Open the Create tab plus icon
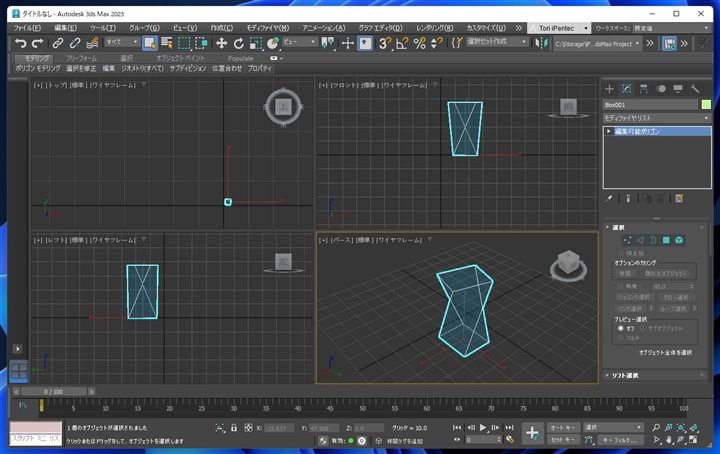The width and height of the screenshot is (720, 454). pos(609,89)
